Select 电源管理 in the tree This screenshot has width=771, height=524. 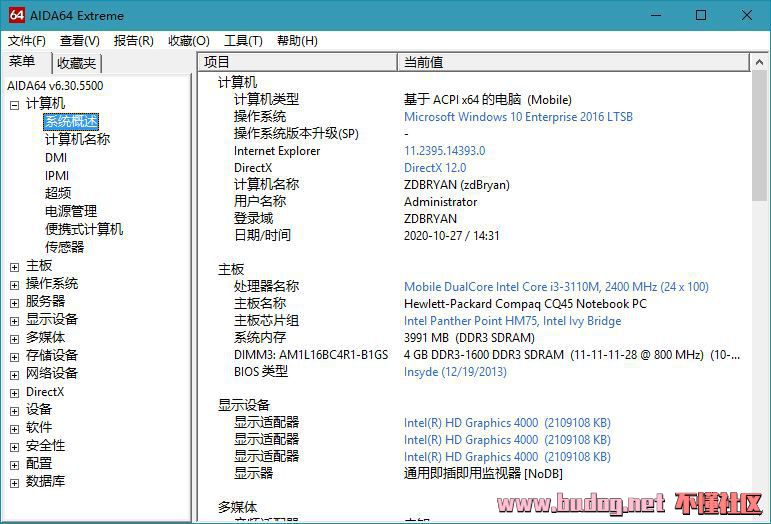(71, 211)
